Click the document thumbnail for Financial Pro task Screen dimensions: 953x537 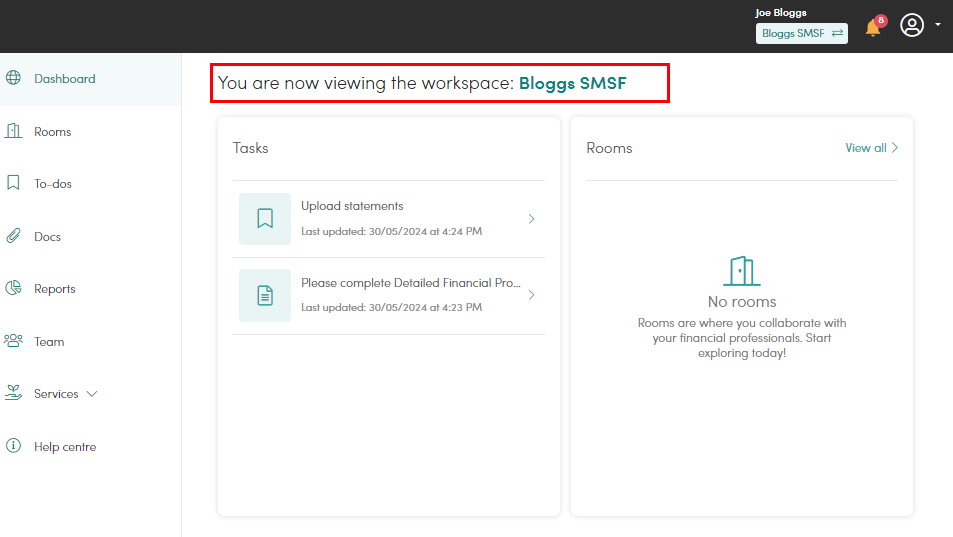click(x=265, y=295)
